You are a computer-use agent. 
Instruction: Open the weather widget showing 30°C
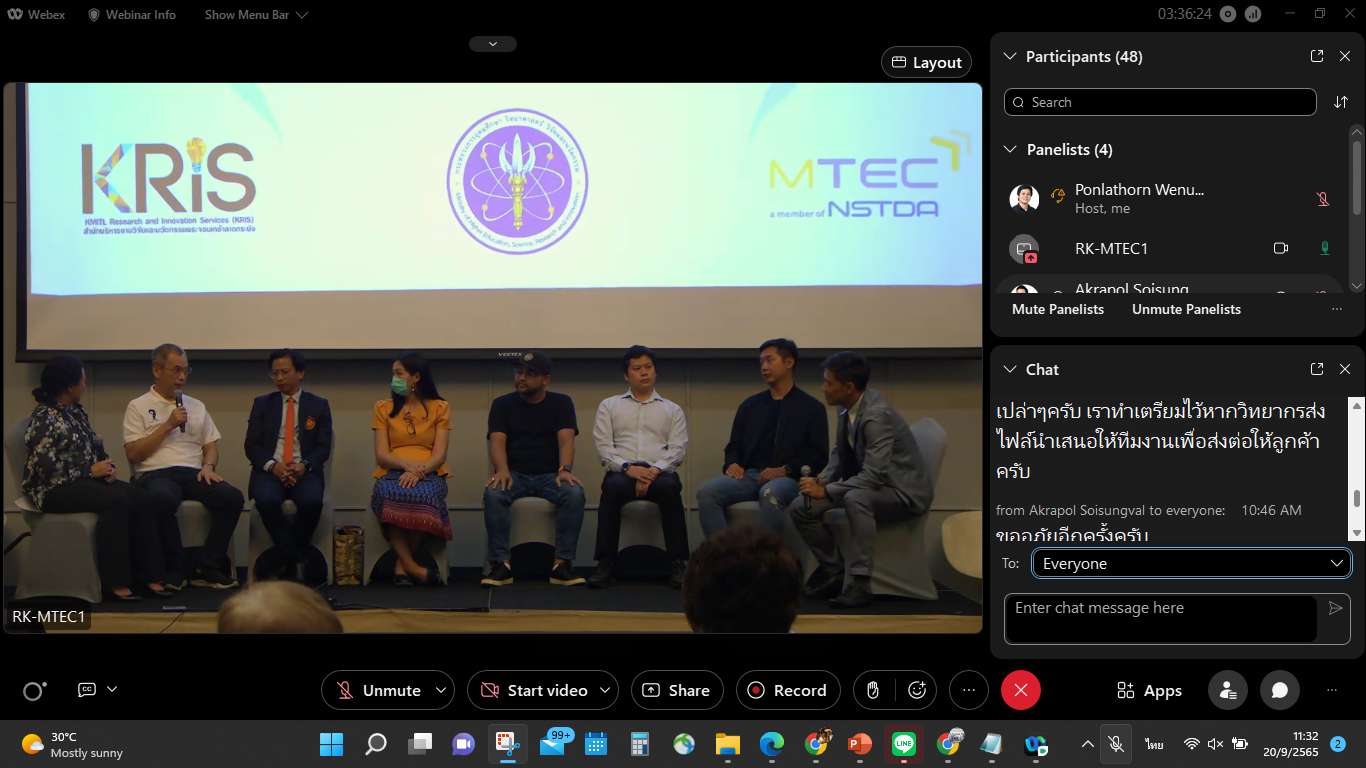72,744
